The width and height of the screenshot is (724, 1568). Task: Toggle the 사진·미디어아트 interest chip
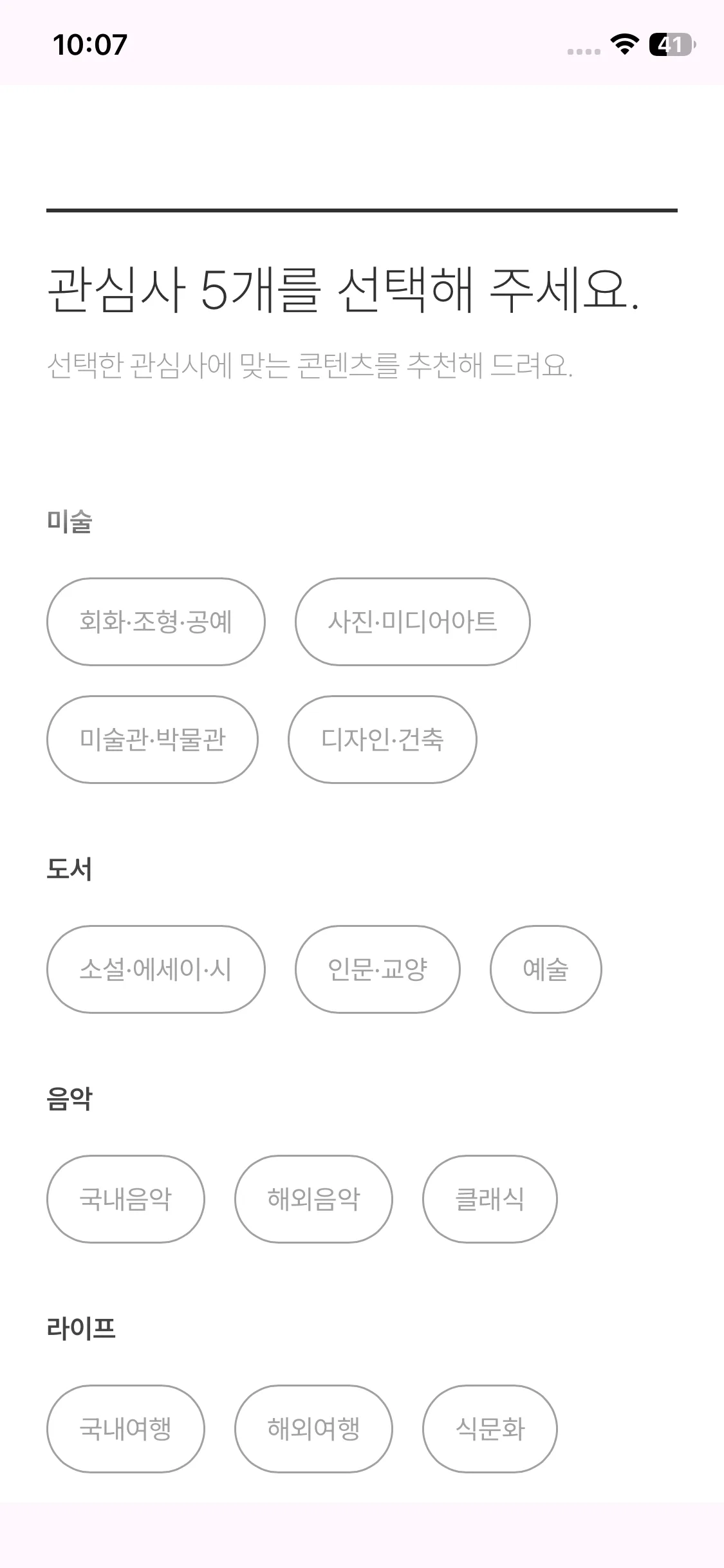[x=413, y=622]
